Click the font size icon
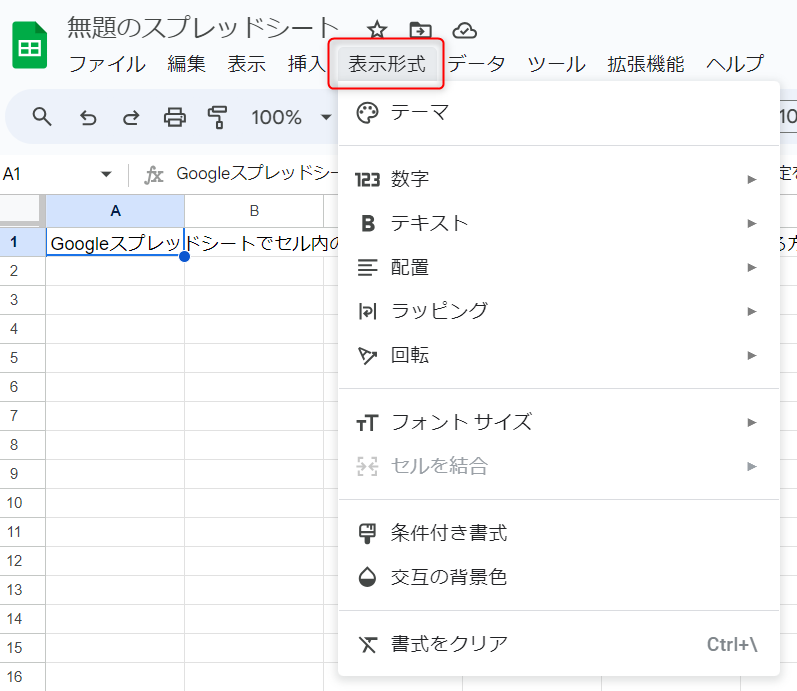The height and width of the screenshot is (691, 797). coord(367,423)
